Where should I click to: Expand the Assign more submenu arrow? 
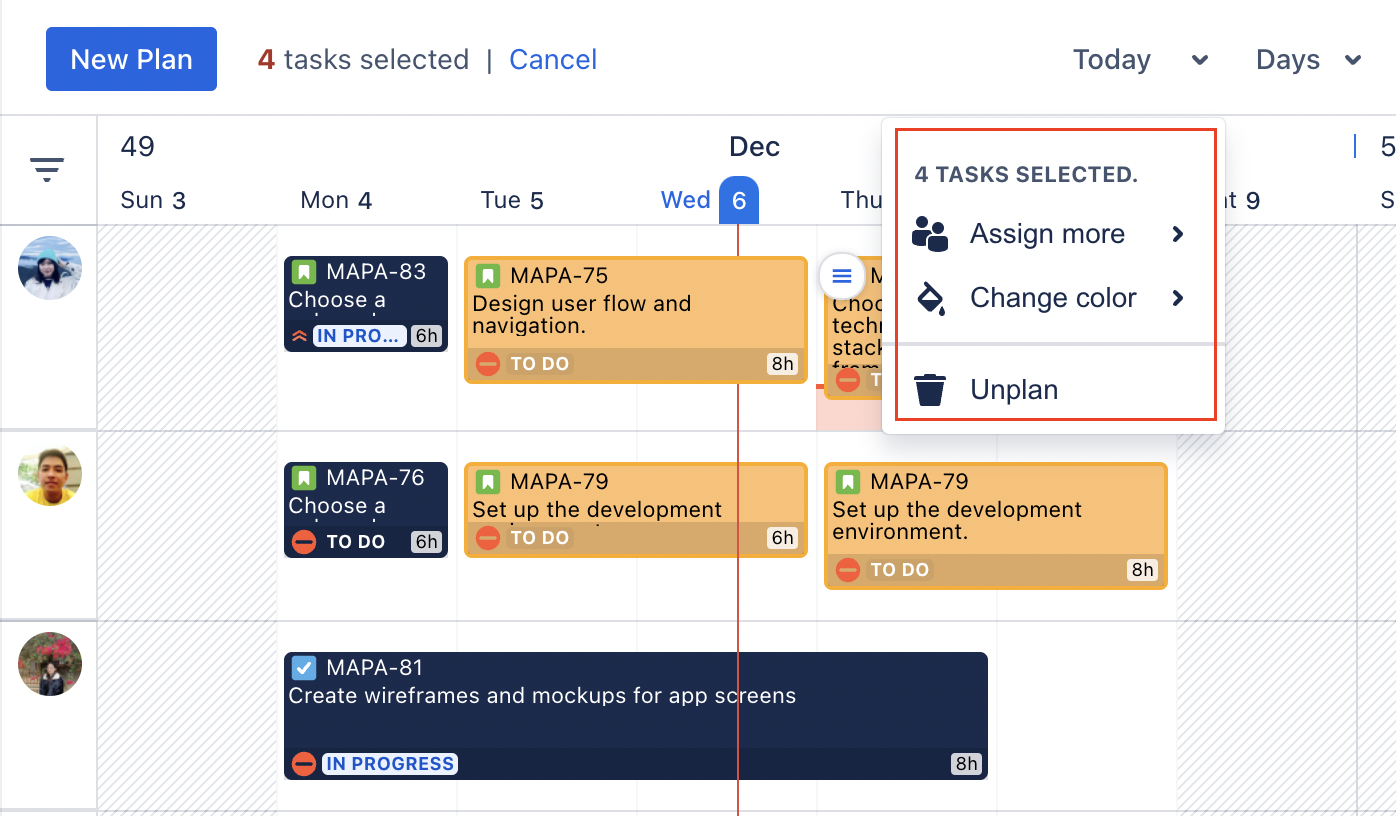[x=1178, y=234]
